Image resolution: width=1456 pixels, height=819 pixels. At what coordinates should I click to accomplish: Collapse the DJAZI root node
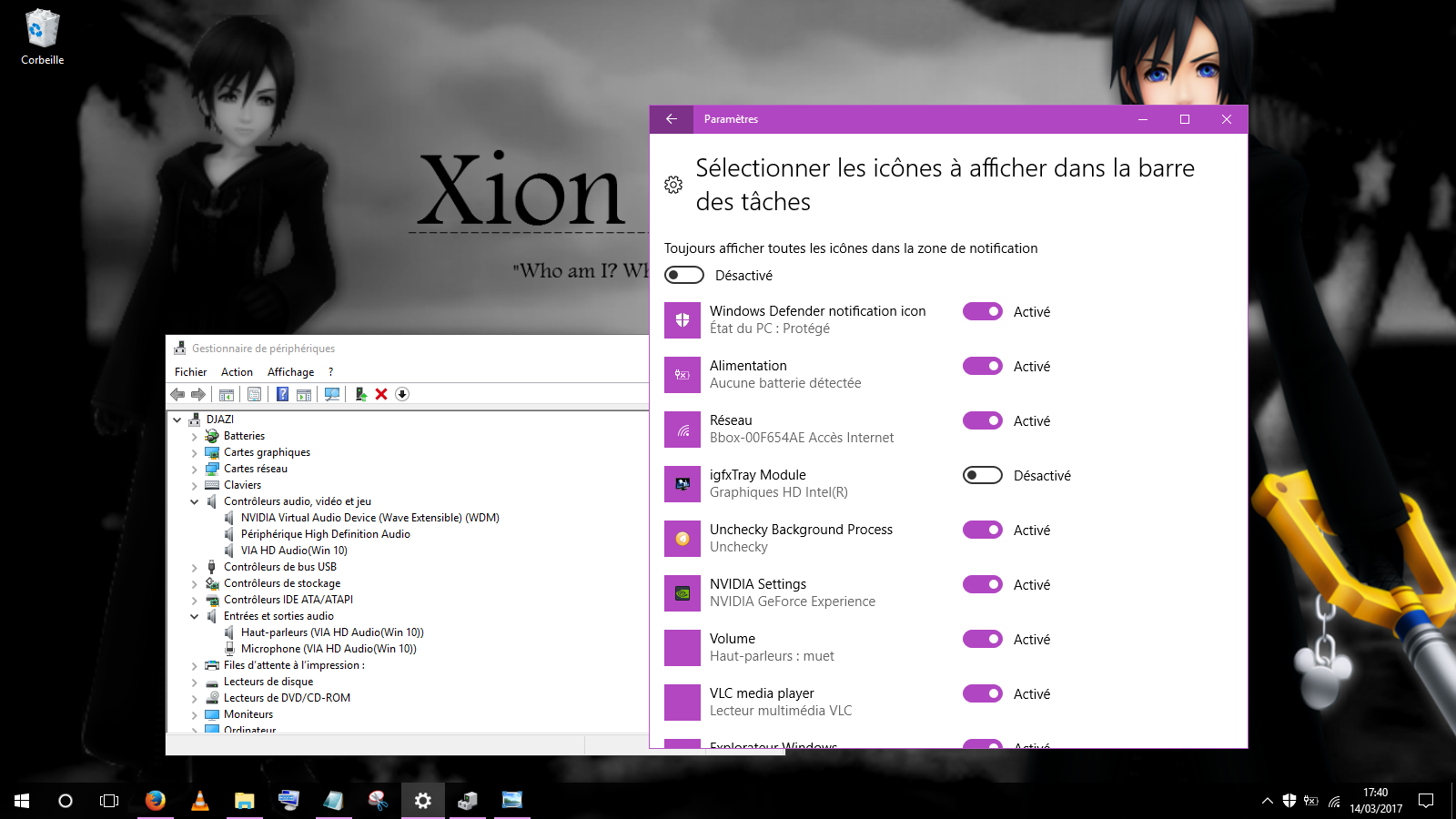(x=177, y=420)
